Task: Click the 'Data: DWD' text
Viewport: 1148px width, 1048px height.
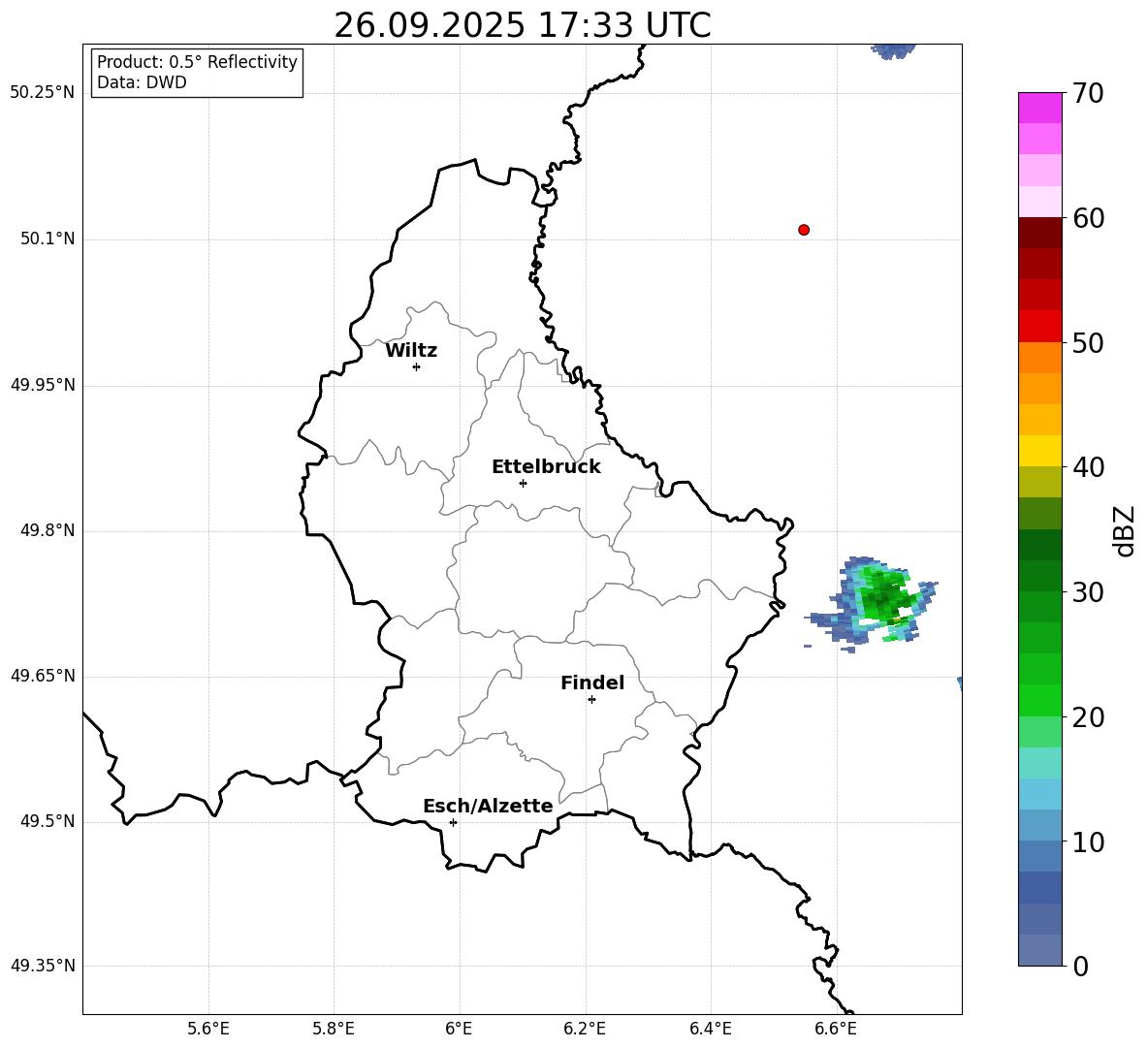Action: pos(142,82)
